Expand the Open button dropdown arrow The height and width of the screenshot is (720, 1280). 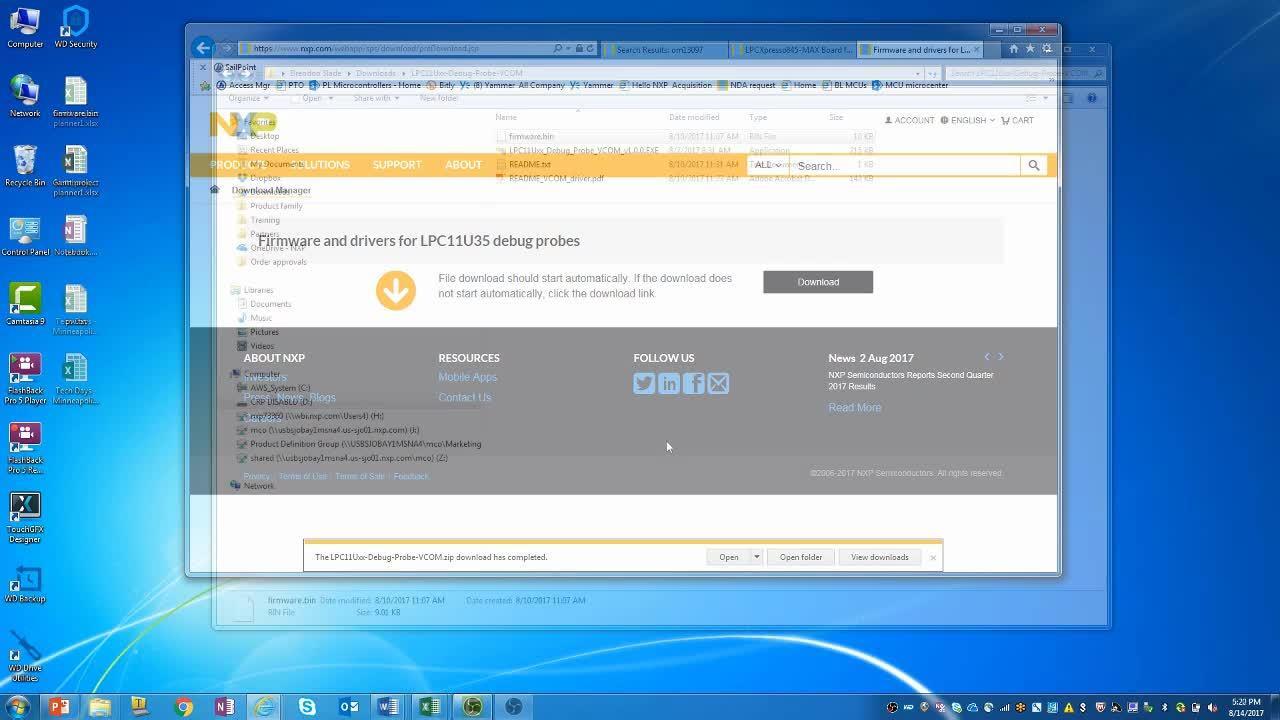757,557
